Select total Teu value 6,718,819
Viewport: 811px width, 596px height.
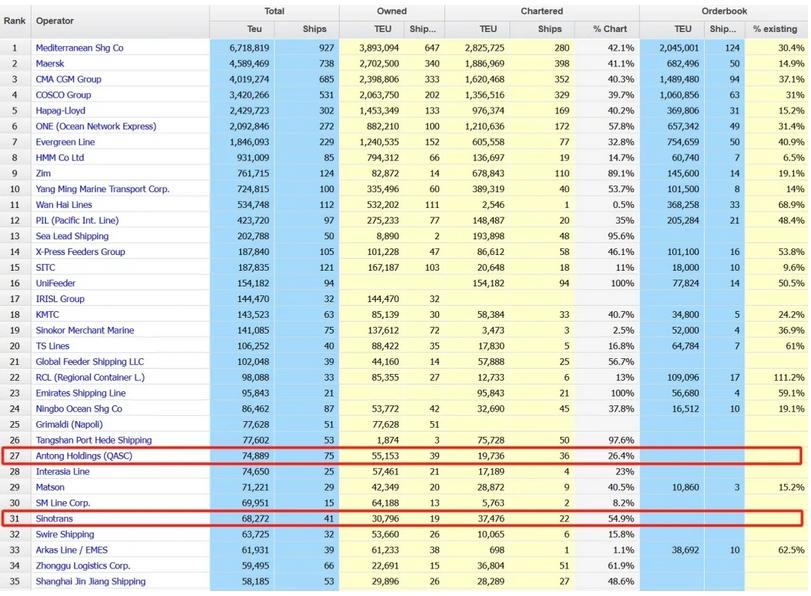[249, 48]
